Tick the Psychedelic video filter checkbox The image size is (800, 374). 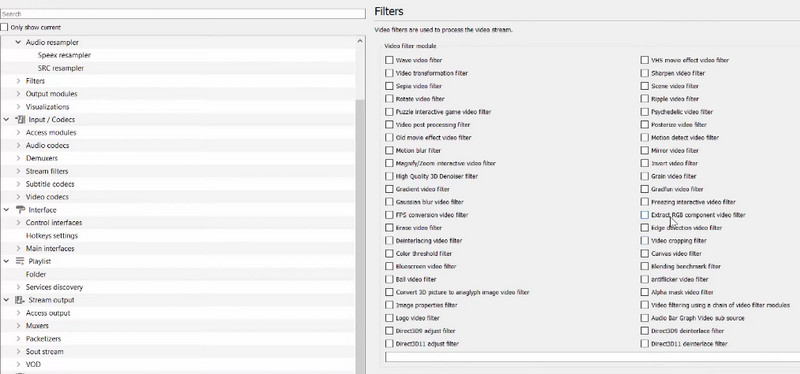click(645, 112)
